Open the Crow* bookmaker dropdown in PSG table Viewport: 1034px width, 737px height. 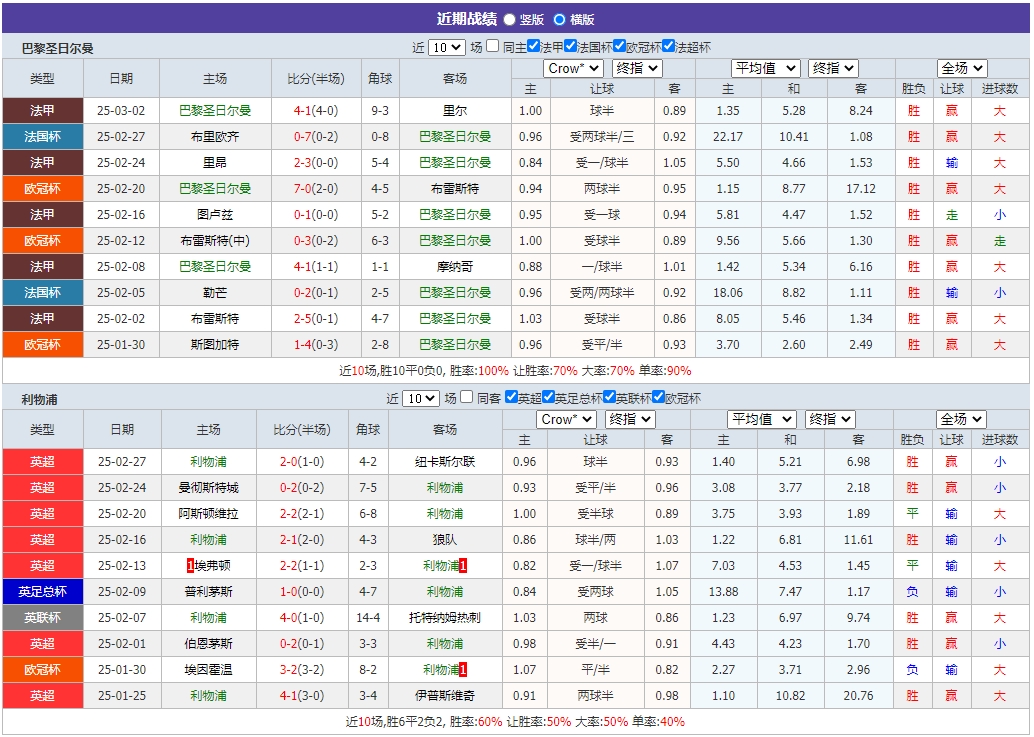point(573,68)
